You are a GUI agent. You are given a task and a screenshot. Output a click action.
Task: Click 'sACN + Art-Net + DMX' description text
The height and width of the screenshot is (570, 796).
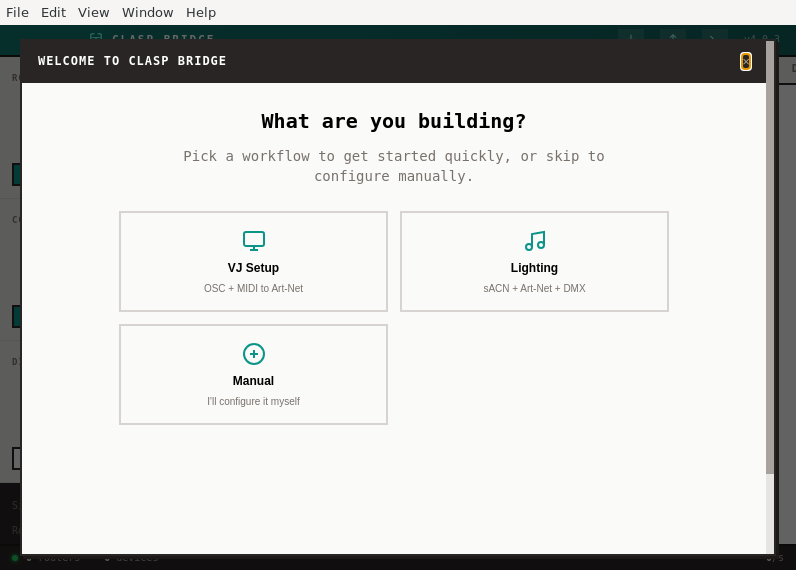point(534,288)
